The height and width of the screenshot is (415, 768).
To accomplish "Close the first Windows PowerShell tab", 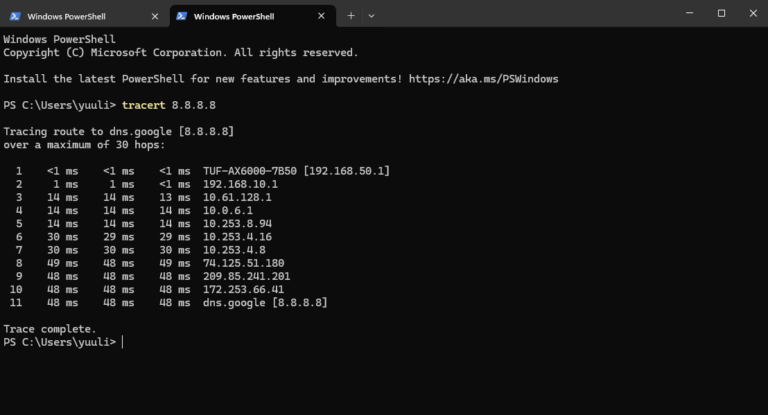I will pos(154,16).
